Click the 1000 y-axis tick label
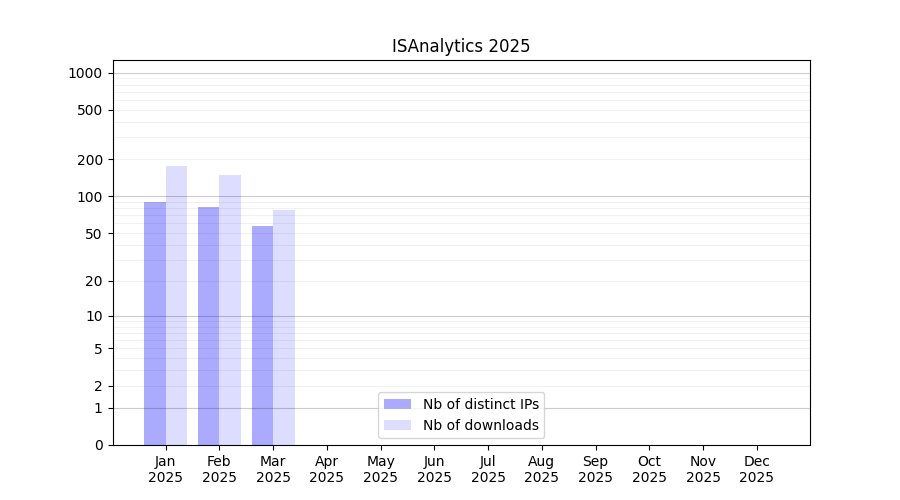The height and width of the screenshot is (500, 900). (x=85, y=73)
